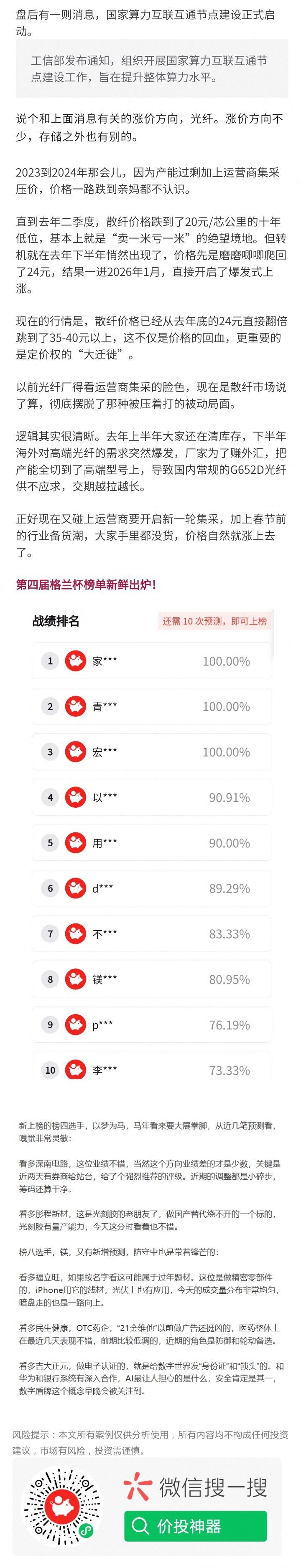Screen dimensions: 301x1568
Task: Select the 战绩排名 section title
Action: click(56, 622)
